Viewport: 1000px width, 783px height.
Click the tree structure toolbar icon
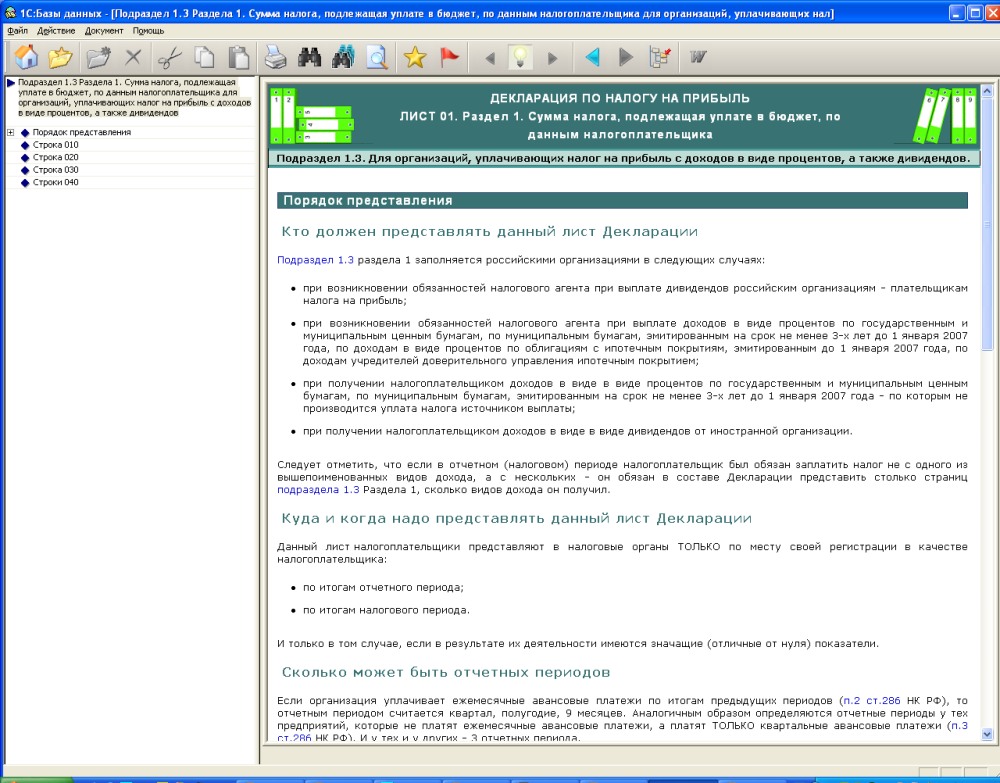(660, 57)
